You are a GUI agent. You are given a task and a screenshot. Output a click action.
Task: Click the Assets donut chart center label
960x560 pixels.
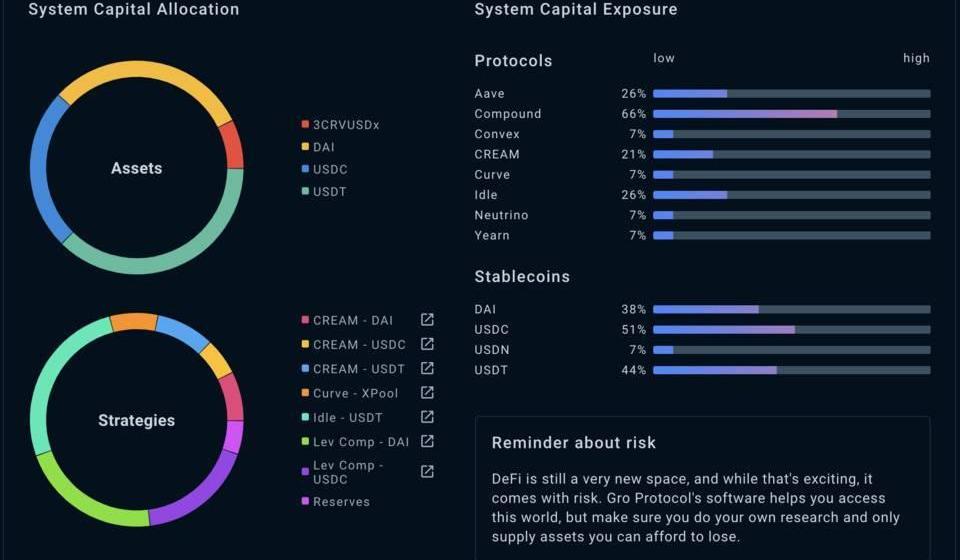[x=136, y=169]
